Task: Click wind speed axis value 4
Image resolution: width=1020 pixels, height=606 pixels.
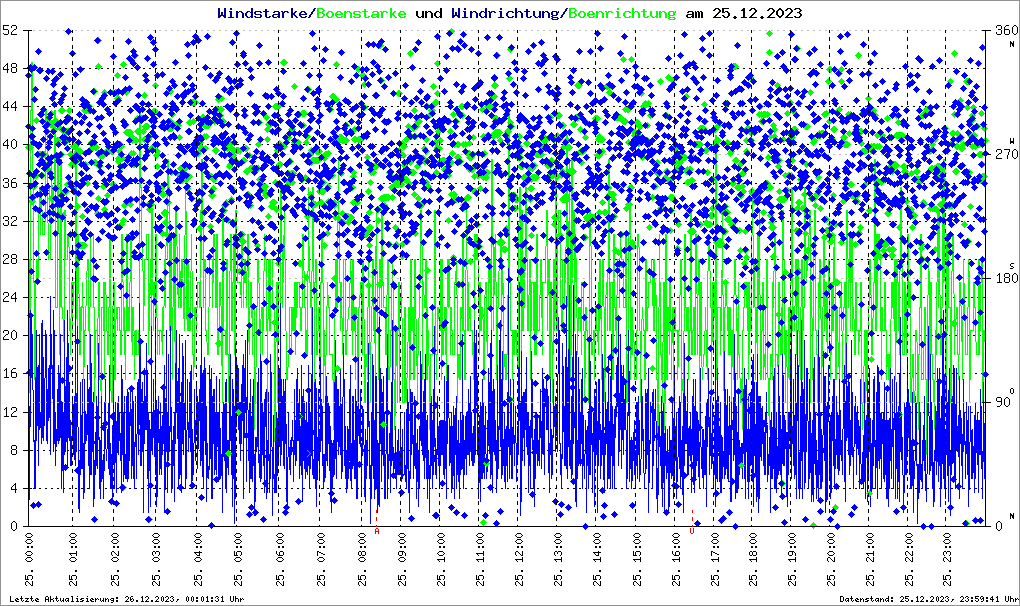Action: [13, 488]
